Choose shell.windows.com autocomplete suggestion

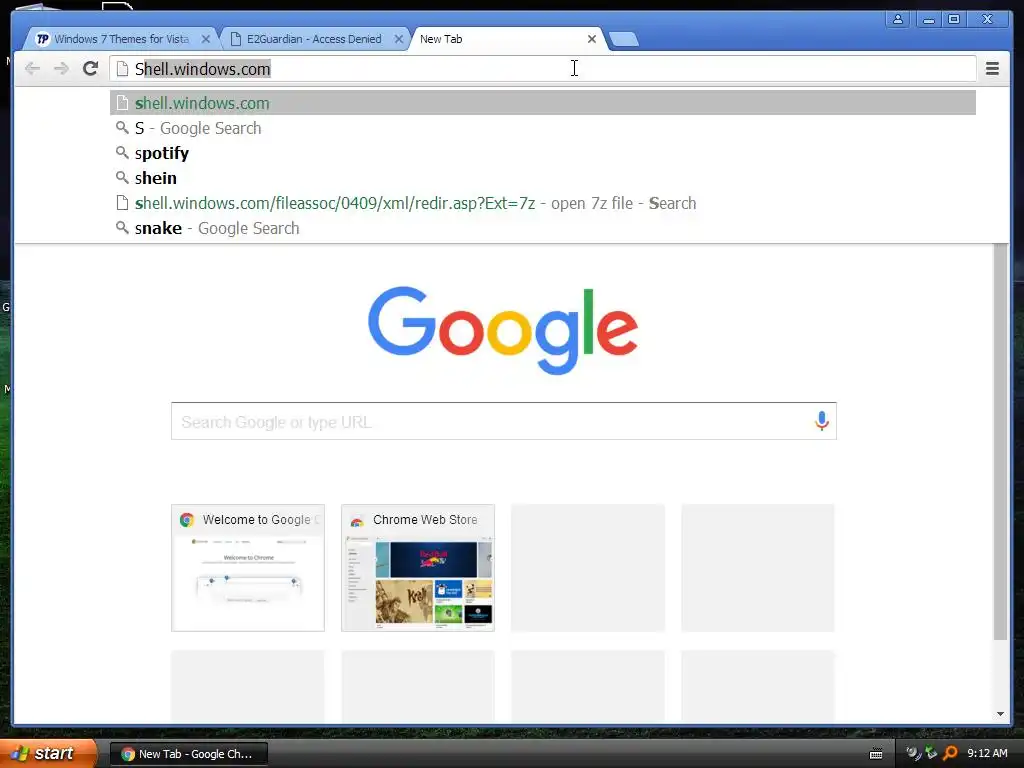(543, 103)
